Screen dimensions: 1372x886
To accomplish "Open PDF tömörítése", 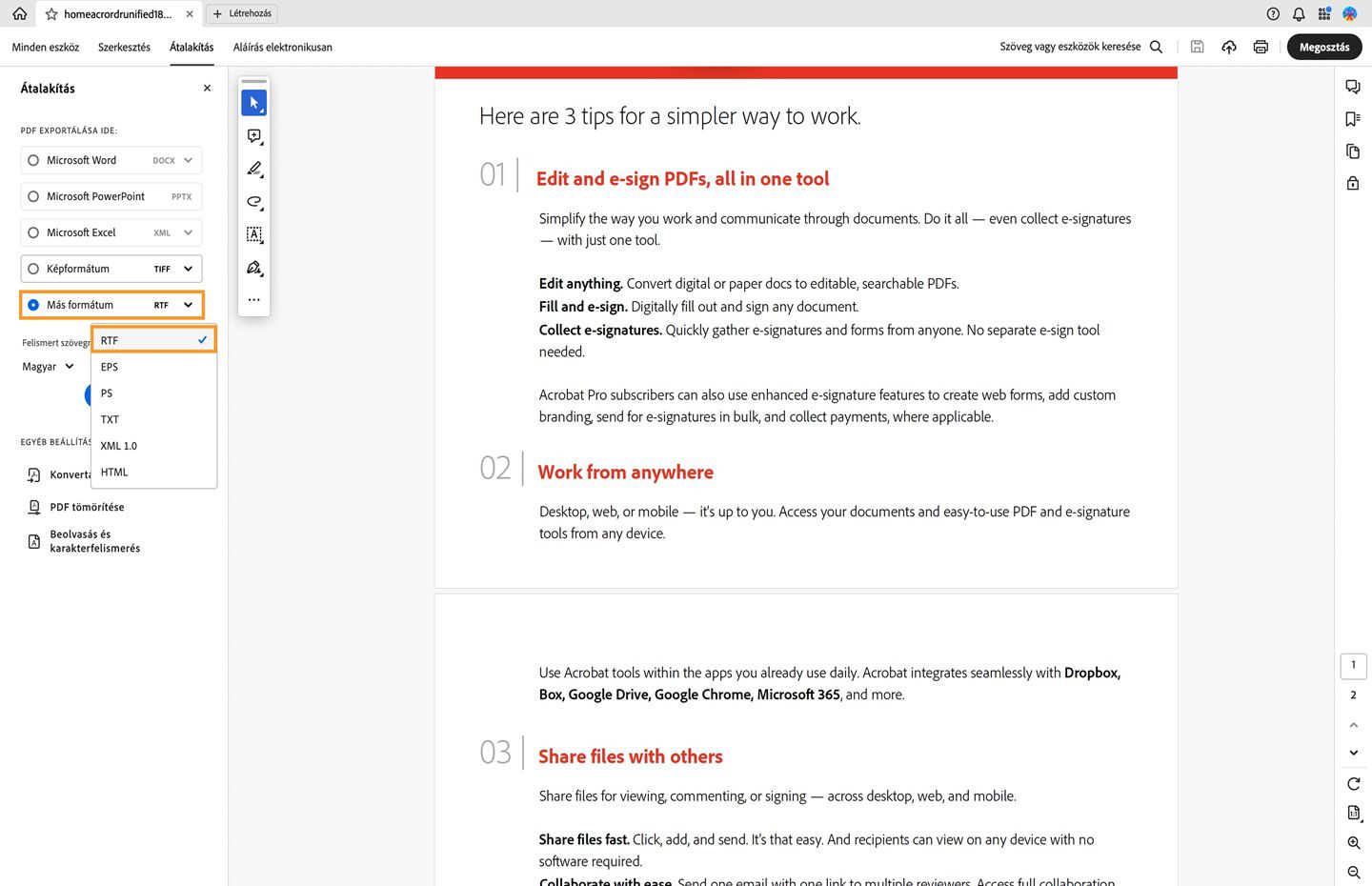I will tap(88, 507).
